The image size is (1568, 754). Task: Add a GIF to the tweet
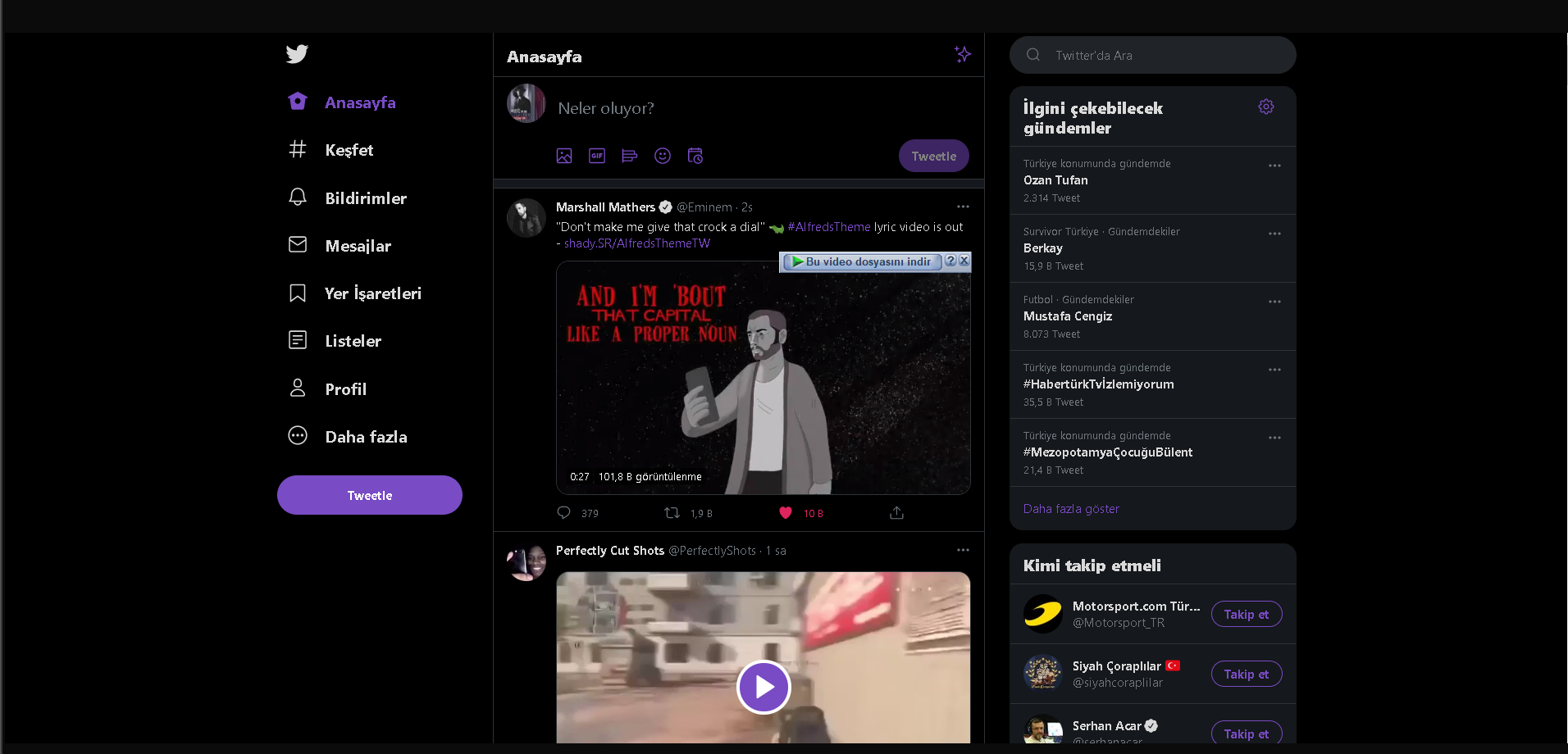(x=597, y=156)
